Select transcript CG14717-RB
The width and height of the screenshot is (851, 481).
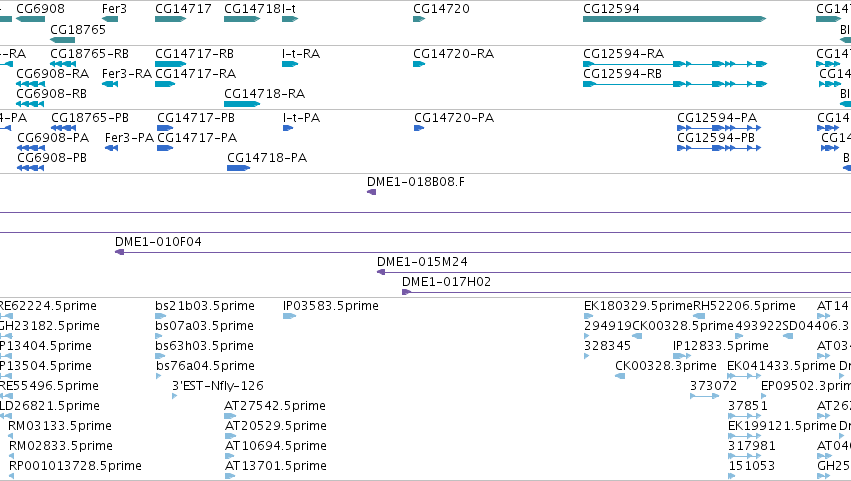tap(194, 54)
